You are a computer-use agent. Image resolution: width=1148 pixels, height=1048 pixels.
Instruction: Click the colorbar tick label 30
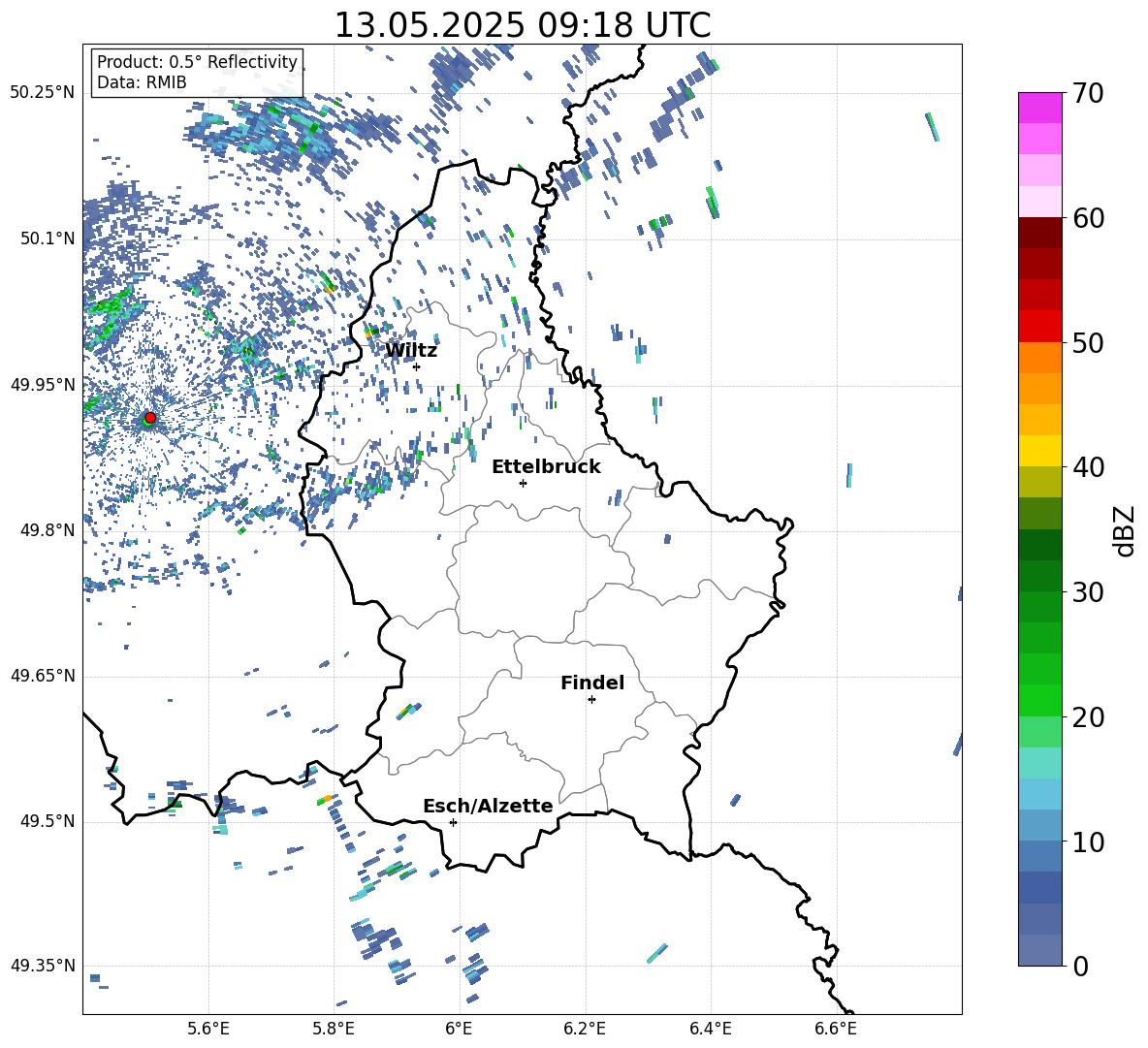click(x=1088, y=592)
